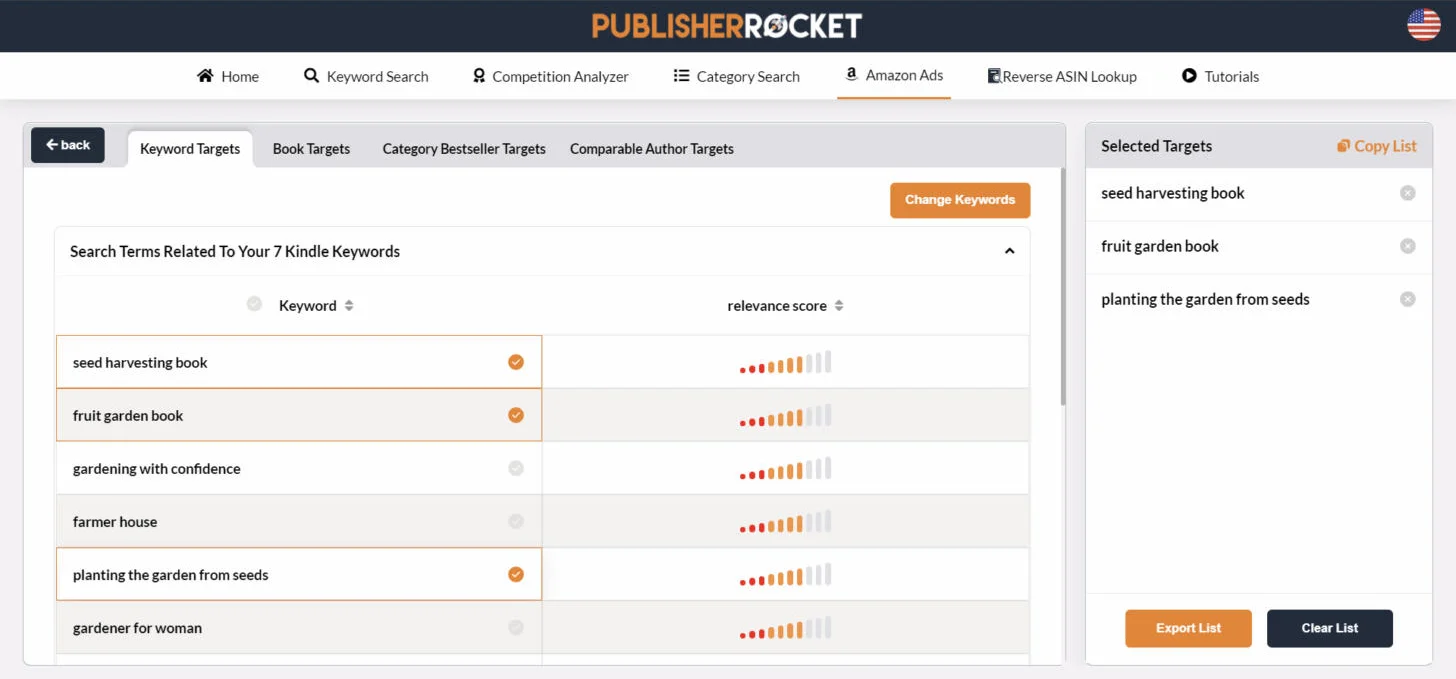
Task: Open the Comparable Author Targets tab
Action: (x=652, y=149)
